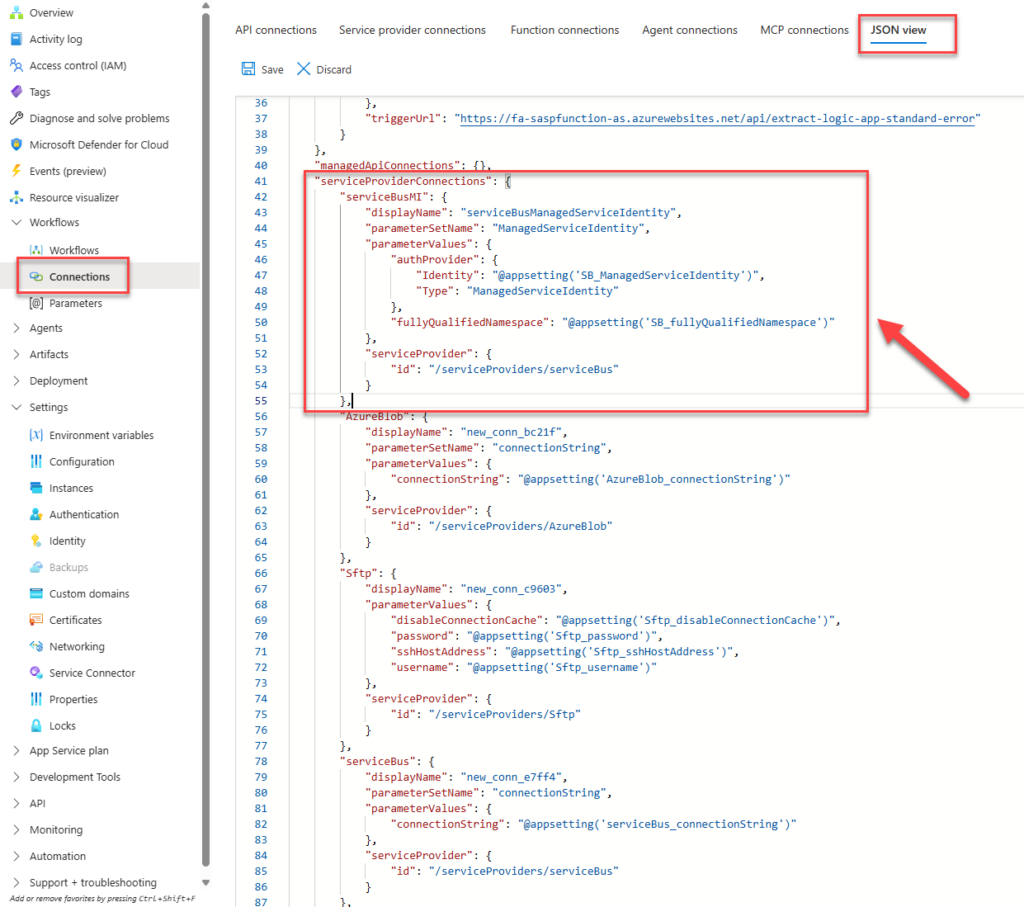
Task: Click the Service Connector icon
Action: coord(37,673)
